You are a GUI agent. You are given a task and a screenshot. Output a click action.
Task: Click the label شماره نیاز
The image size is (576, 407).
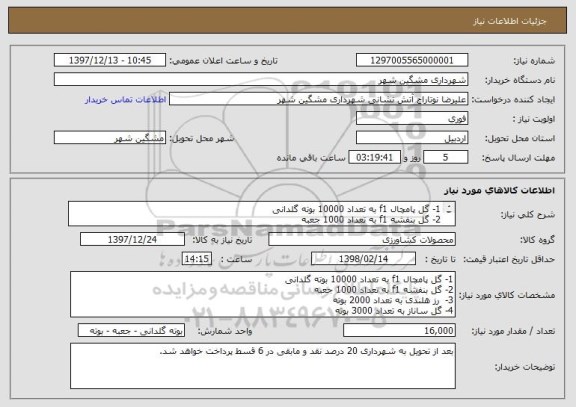point(534,61)
